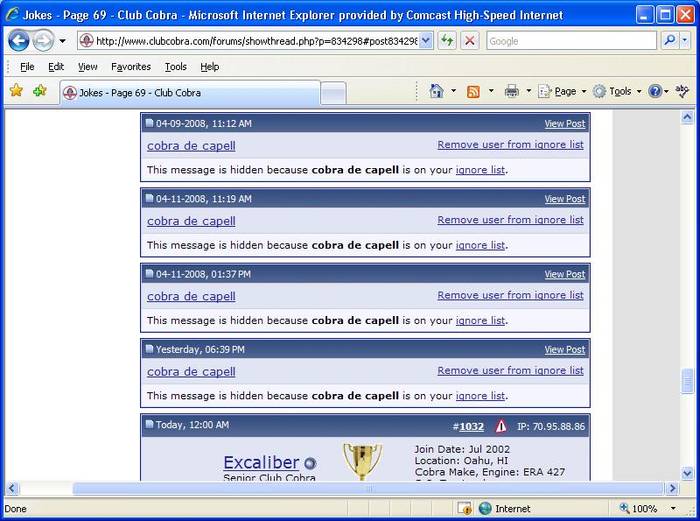The width and height of the screenshot is (700, 521).
Task: Click the report post warning triangle icon
Action: (501, 426)
